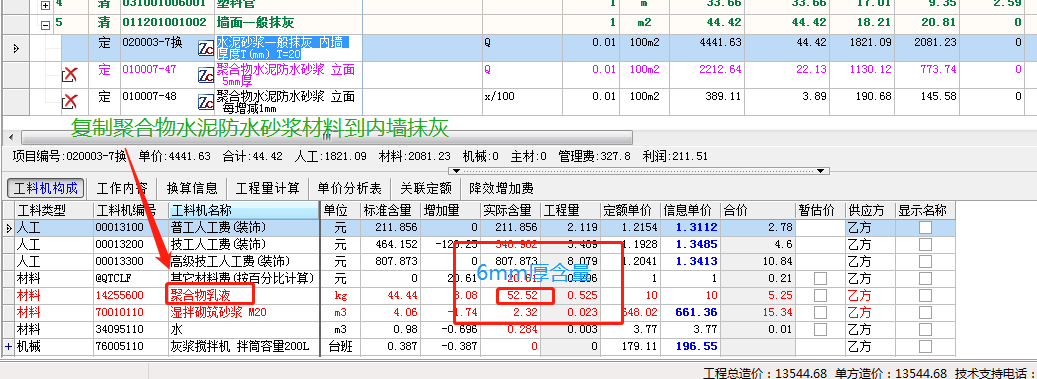The width and height of the screenshot is (1037, 379).
Task: Open the 换算信息 tab
Action: [192, 189]
